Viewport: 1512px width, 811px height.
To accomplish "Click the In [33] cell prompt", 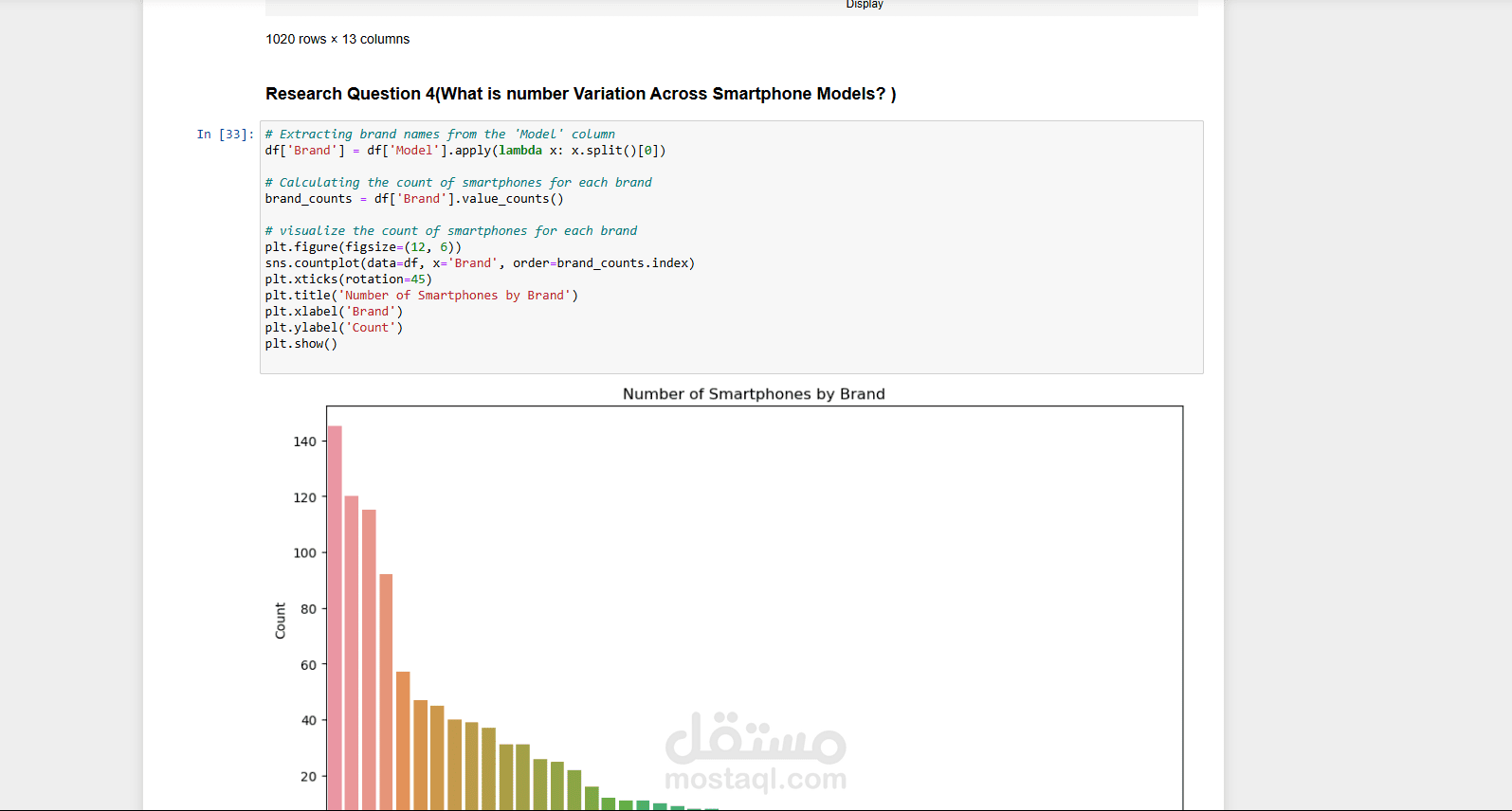I will [226, 135].
